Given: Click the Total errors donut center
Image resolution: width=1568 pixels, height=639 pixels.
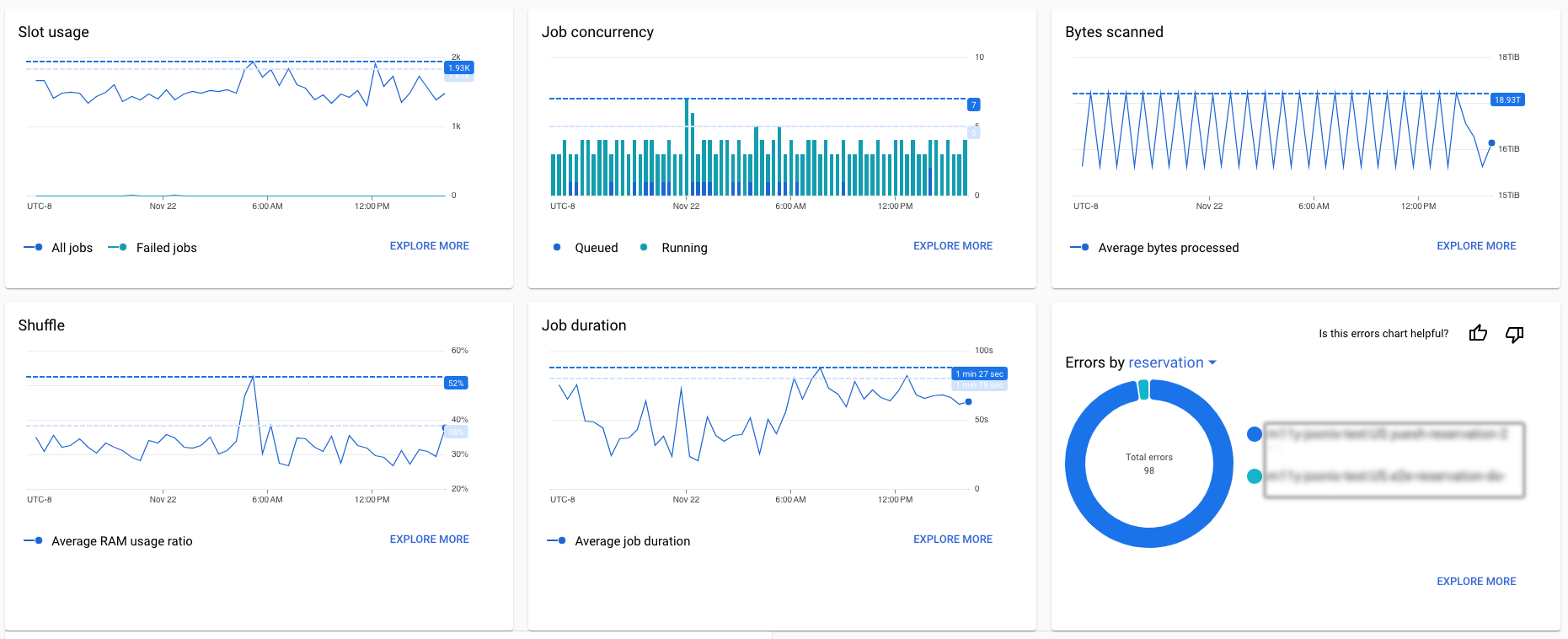Looking at the screenshot, I should point(1148,464).
